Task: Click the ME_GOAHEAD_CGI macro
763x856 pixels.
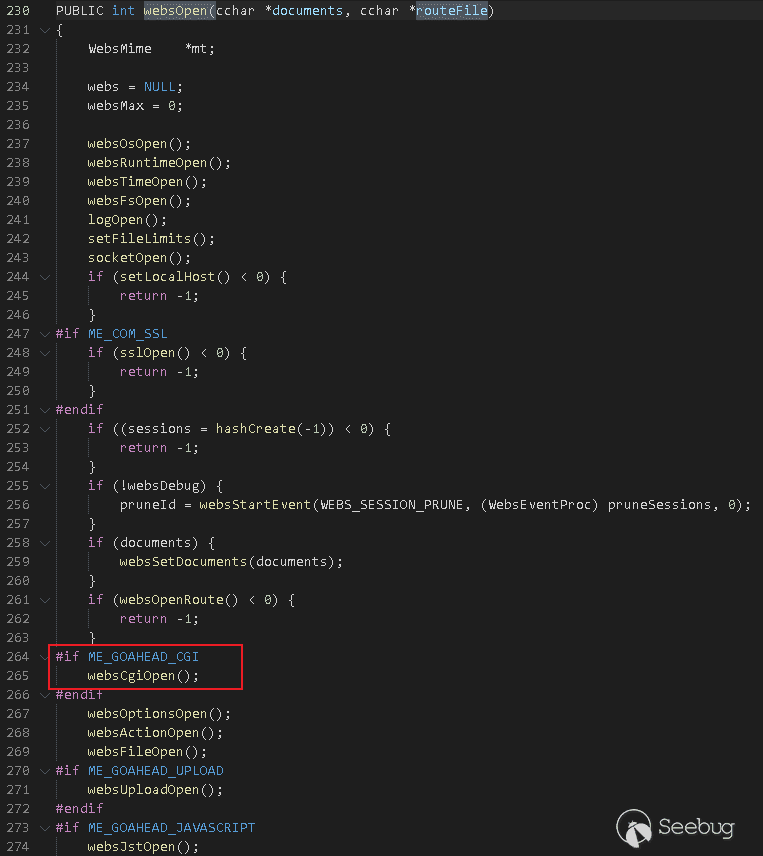Action: tap(144, 657)
